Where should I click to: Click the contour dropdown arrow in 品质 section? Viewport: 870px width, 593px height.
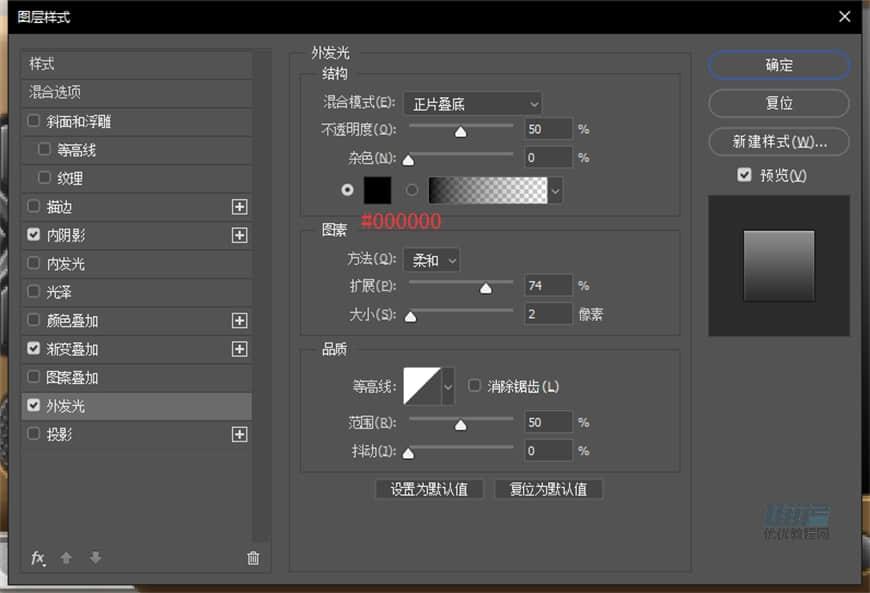(x=447, y=385)
